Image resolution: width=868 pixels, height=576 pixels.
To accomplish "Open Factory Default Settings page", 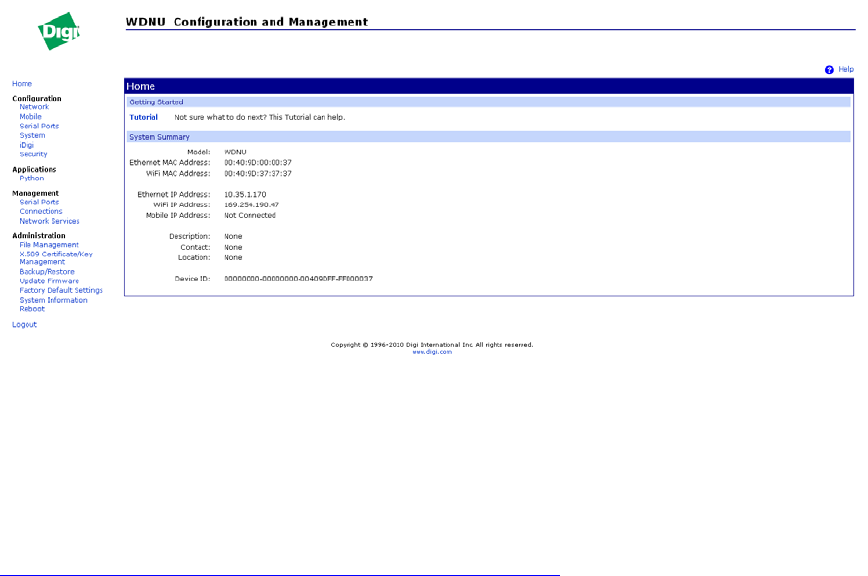I will point(61,290).
